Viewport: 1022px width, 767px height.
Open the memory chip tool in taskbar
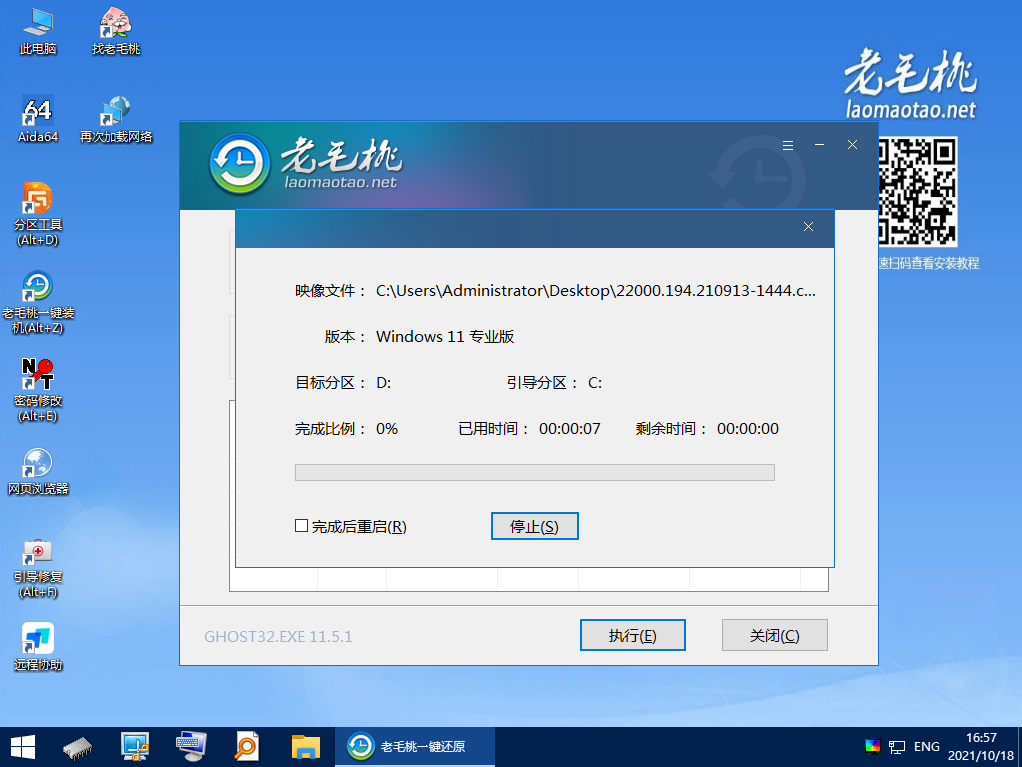click(78, 747)
